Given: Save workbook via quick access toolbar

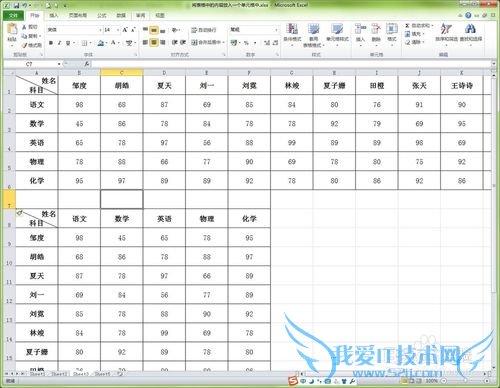Looking at the screenshot, I should (x=17, y=5).
